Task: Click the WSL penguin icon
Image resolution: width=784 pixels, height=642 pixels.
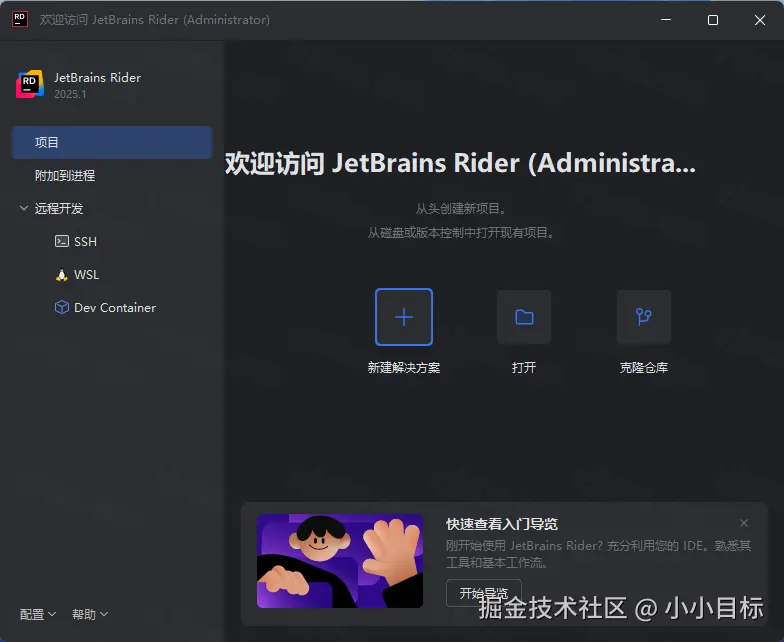Action: point(62,274)
